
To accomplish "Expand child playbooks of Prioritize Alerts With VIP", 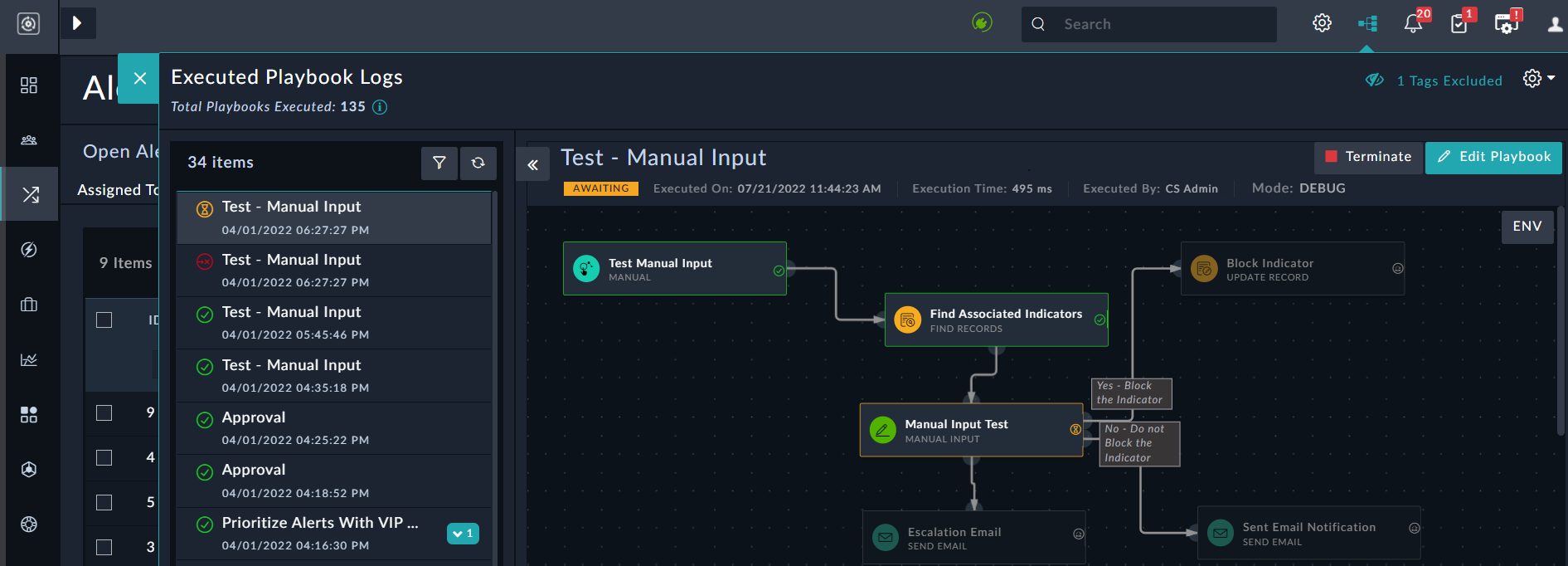I will [x=463, y=534].
